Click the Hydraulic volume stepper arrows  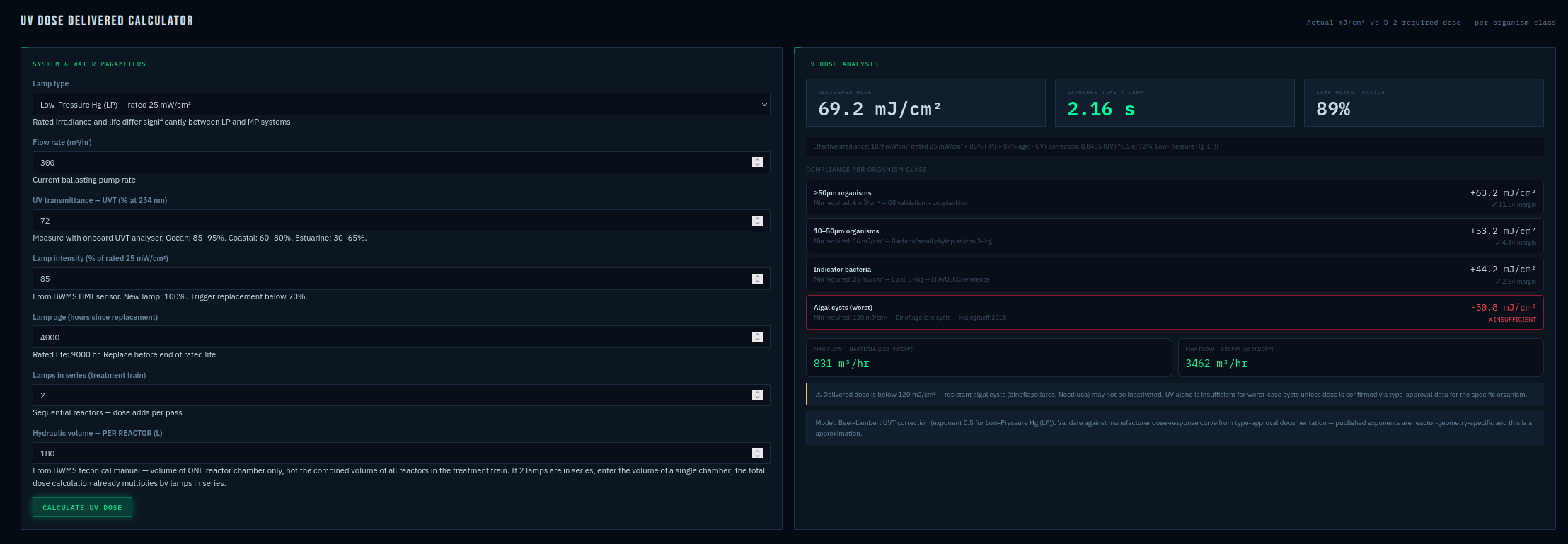(757, 453)
